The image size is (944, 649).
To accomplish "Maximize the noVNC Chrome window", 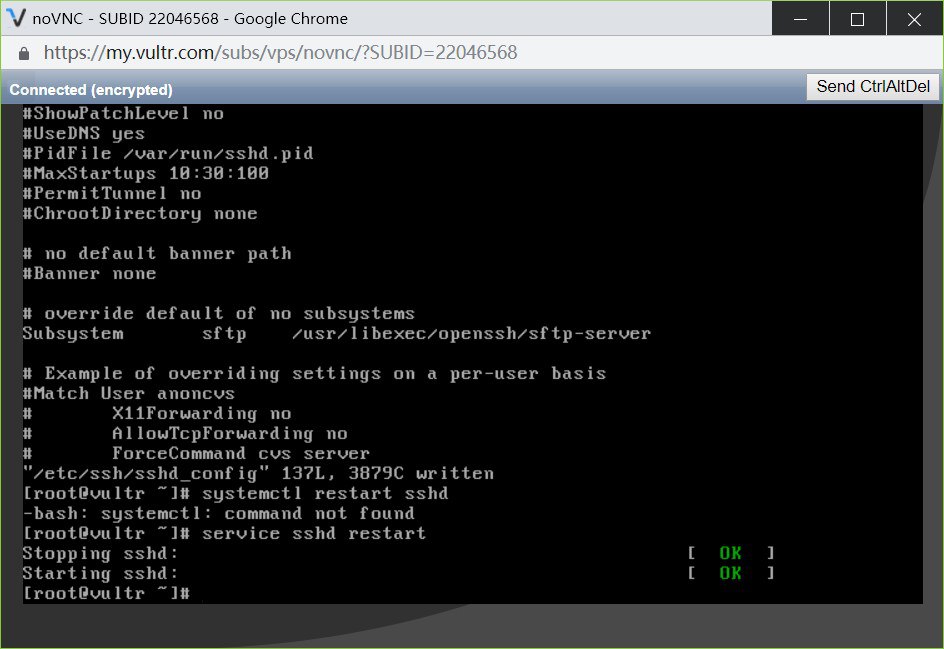I will [857, 19].
